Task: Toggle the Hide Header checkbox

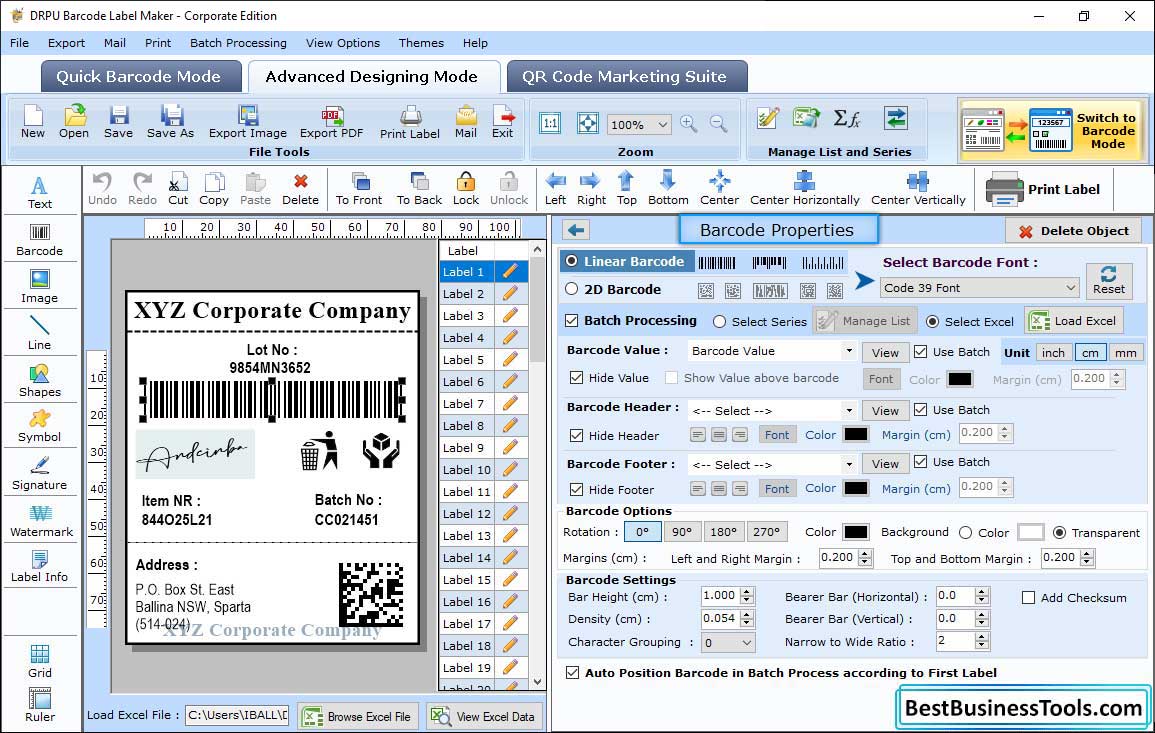Action: click(577, 435)
